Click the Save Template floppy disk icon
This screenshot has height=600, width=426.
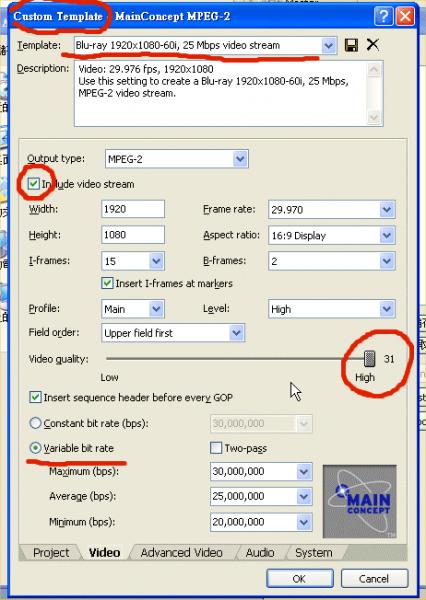[x=351, y=45]
